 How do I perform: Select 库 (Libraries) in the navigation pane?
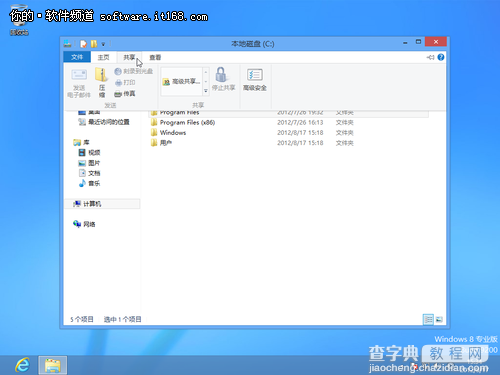[x=86, y=142]
